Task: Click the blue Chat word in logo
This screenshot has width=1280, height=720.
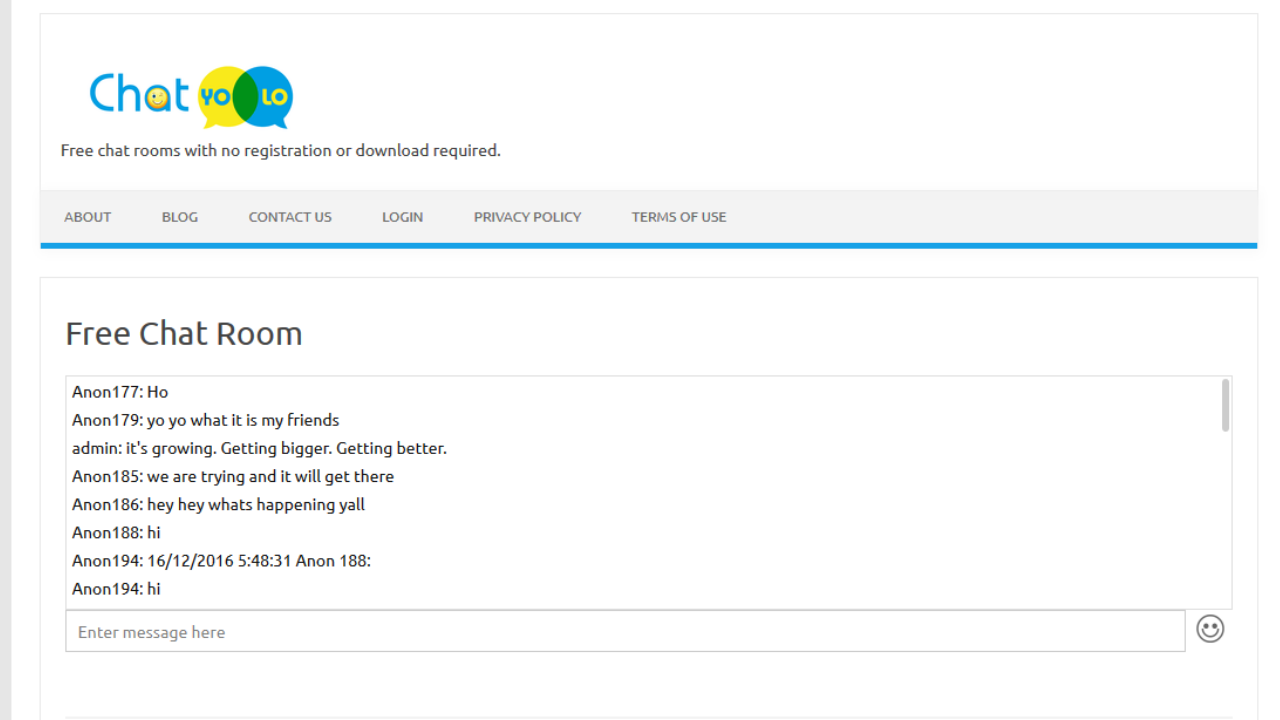Action: click(x=138, y=95)
